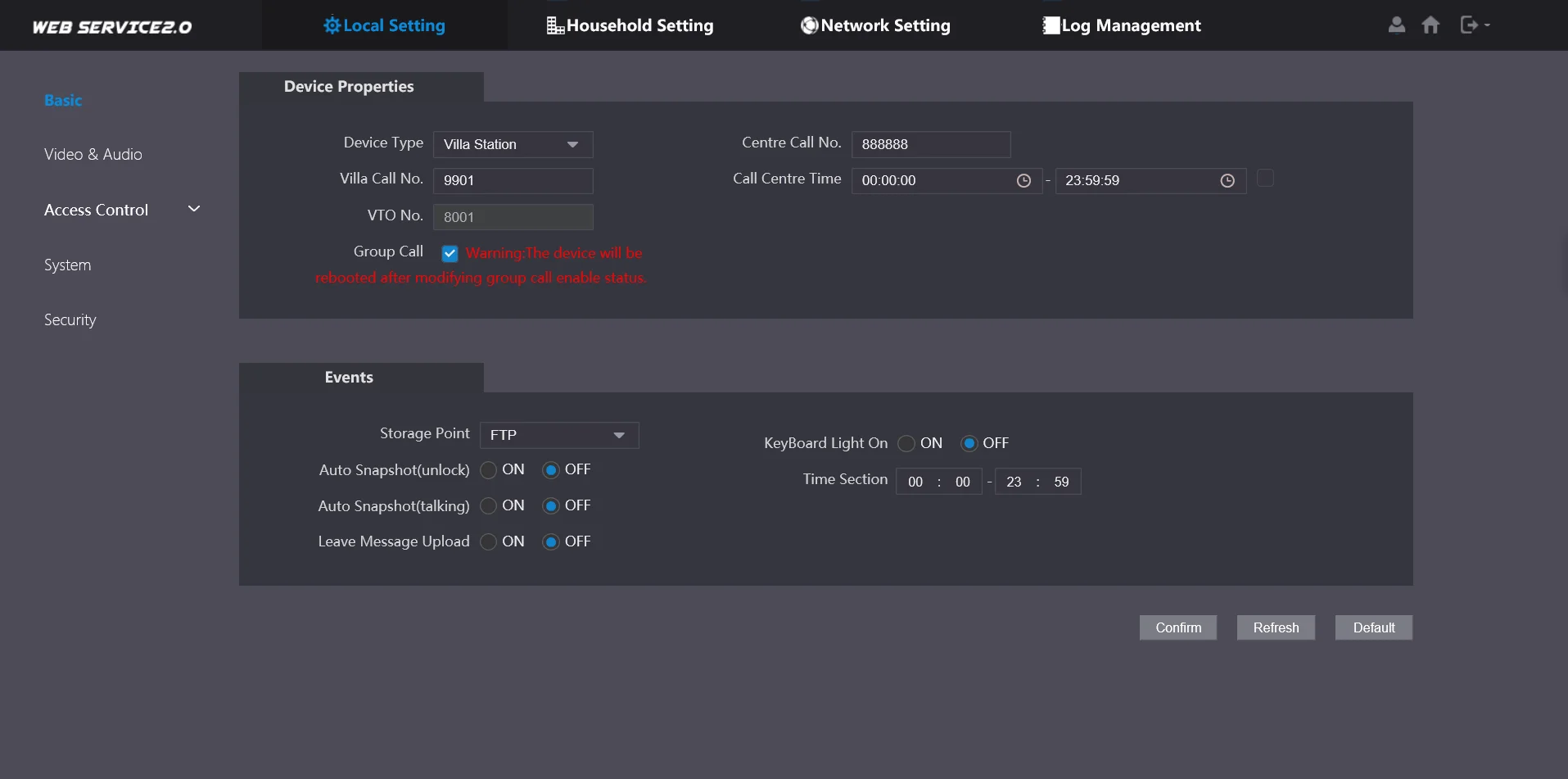
Task: Set Auto Snapshot(talking) to ON
Action: [x=488, y=506]
